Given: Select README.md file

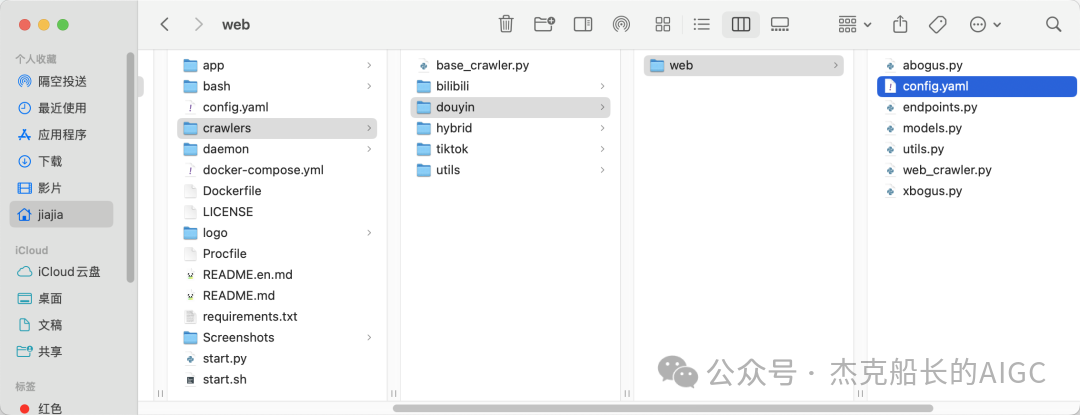Looking at the screenshot, I should [277, 295].
